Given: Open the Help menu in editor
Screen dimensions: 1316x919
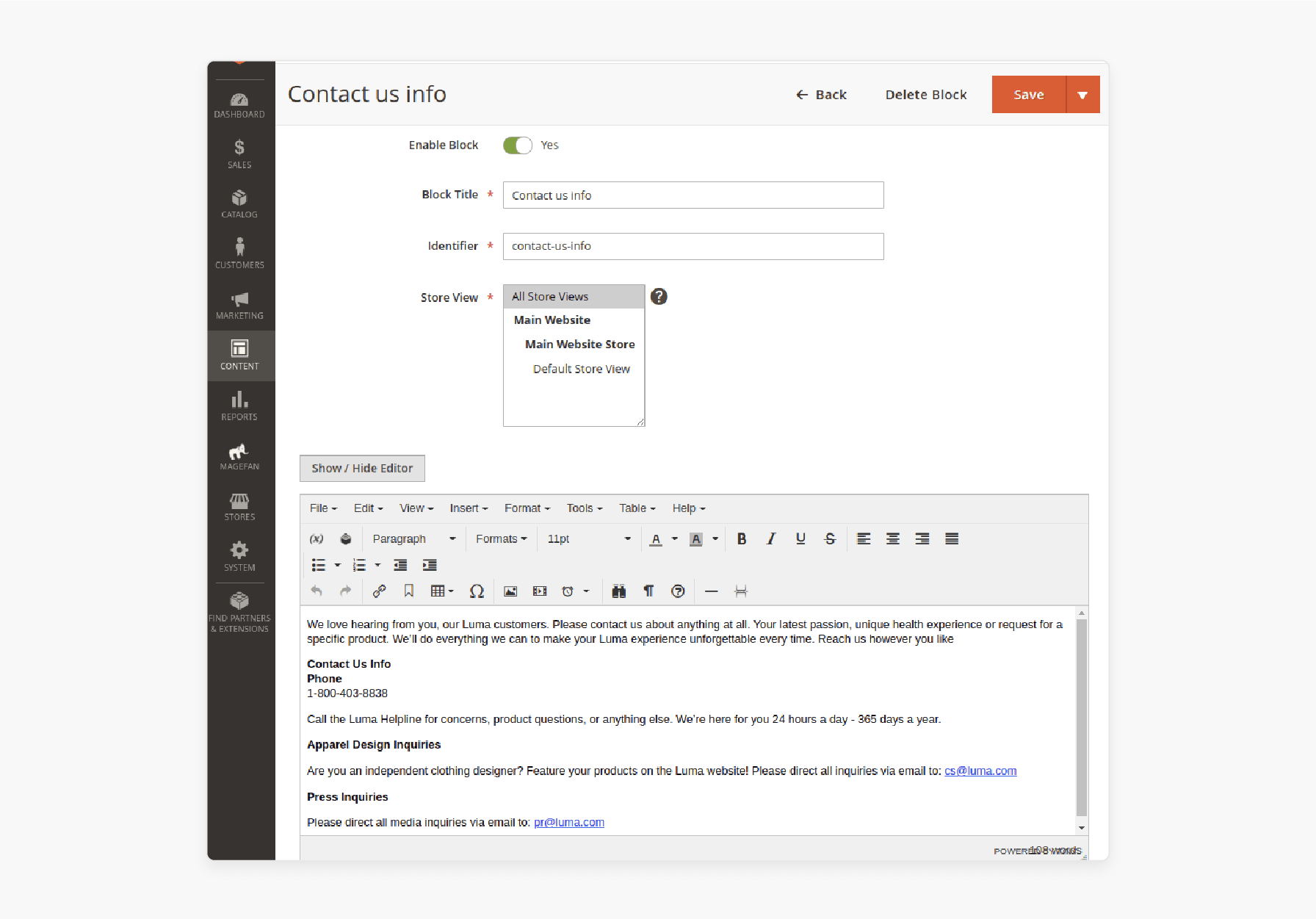Looking at the screenshot, I should (689, 508).
